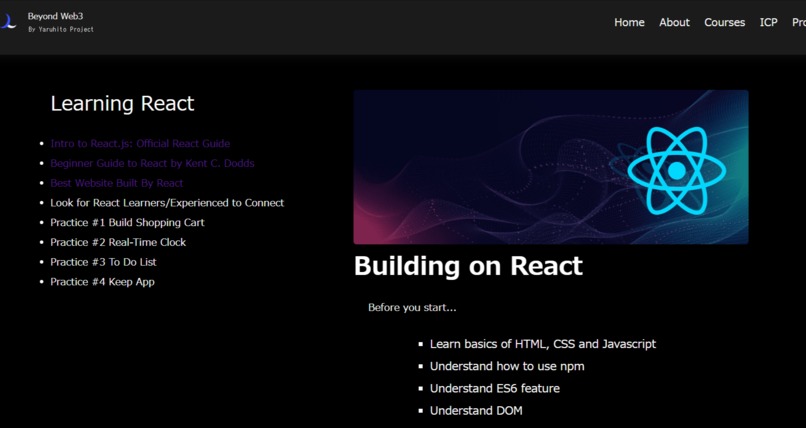
Task: Go to Practice #4 Keep App
Action: point(102,282)
